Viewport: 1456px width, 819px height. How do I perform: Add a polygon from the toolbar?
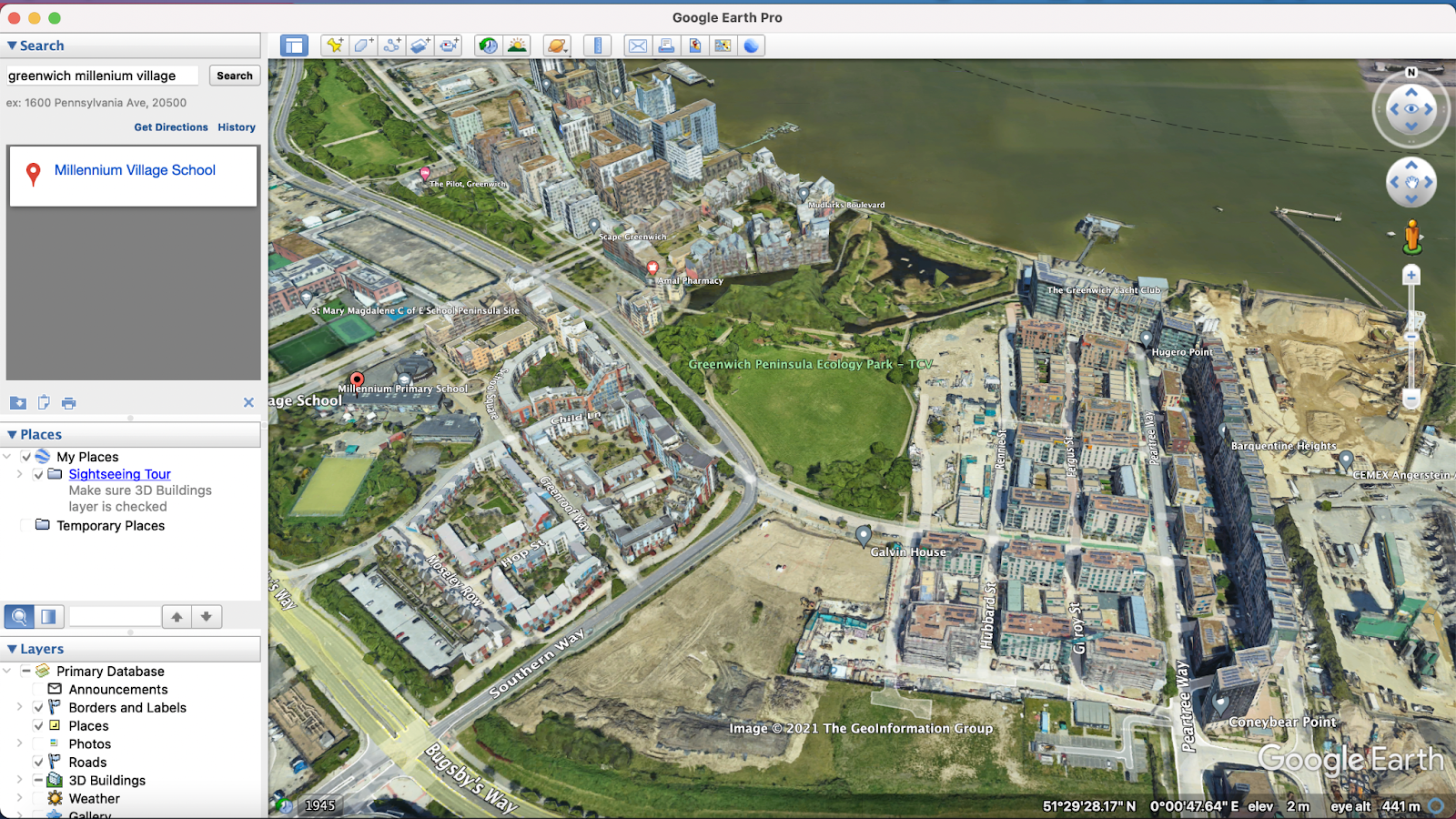click(x=364, y=45)
